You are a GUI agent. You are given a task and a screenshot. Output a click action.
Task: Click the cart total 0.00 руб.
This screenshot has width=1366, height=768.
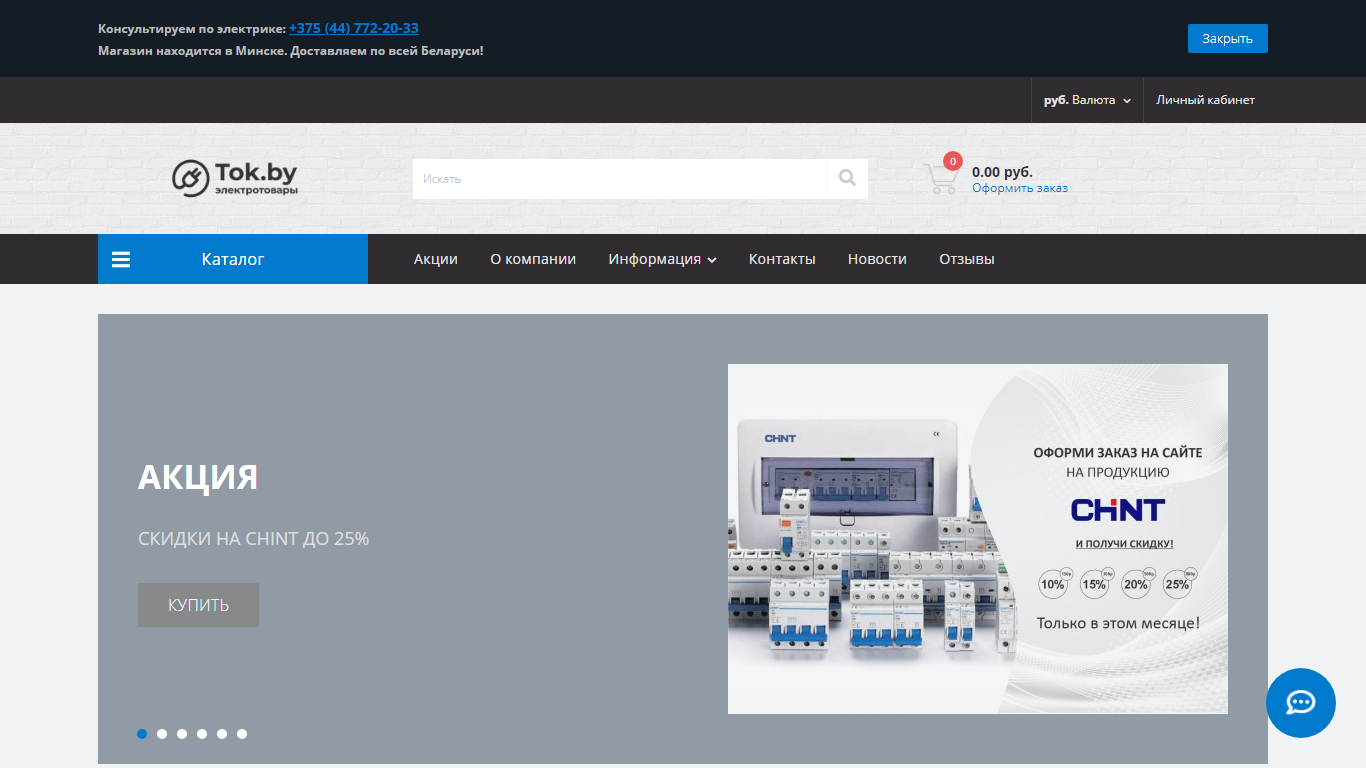(x=1002, y=172)
